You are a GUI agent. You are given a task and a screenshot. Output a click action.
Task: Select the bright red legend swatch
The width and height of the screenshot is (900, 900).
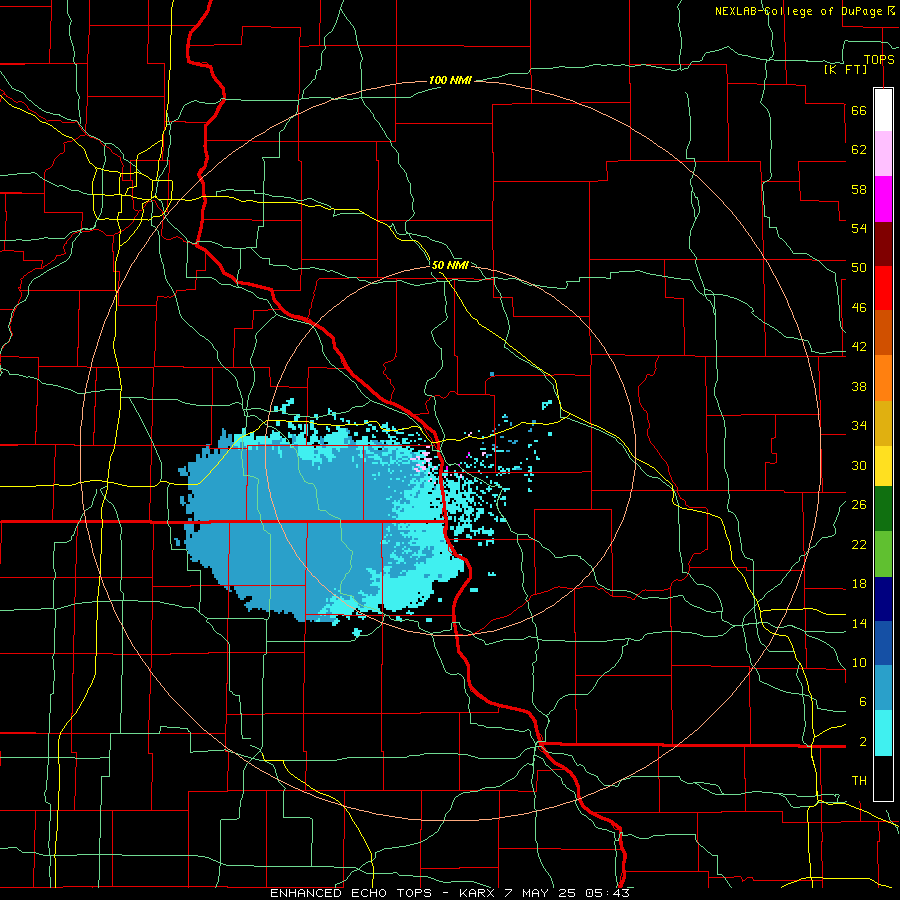click(x=883, y=288)
